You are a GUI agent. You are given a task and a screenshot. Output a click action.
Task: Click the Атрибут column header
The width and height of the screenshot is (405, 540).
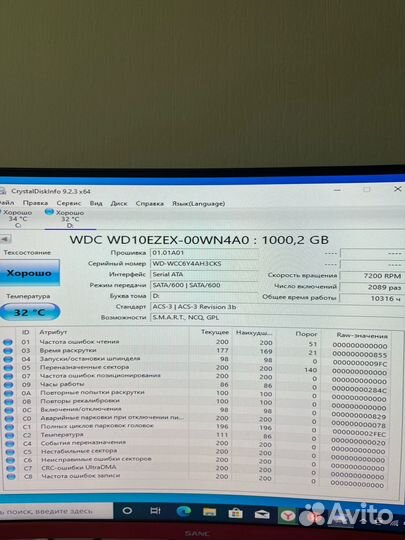point(53,332)
